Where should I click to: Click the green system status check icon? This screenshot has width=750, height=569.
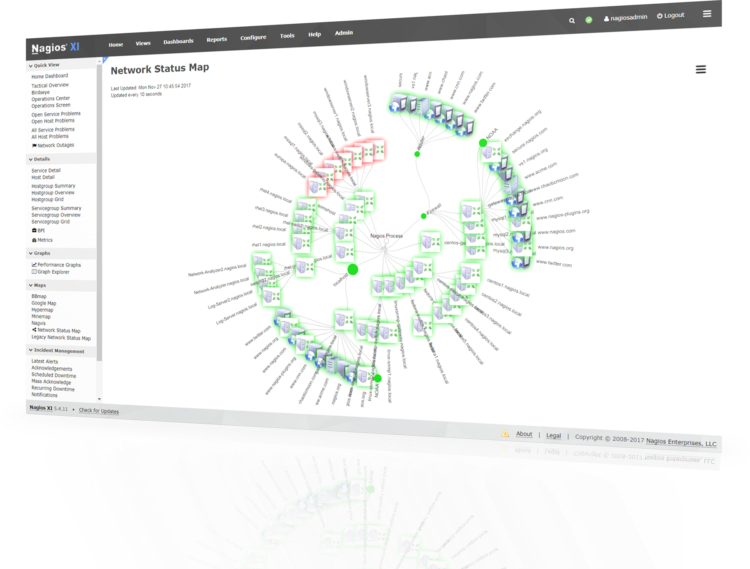click(589, 19)
